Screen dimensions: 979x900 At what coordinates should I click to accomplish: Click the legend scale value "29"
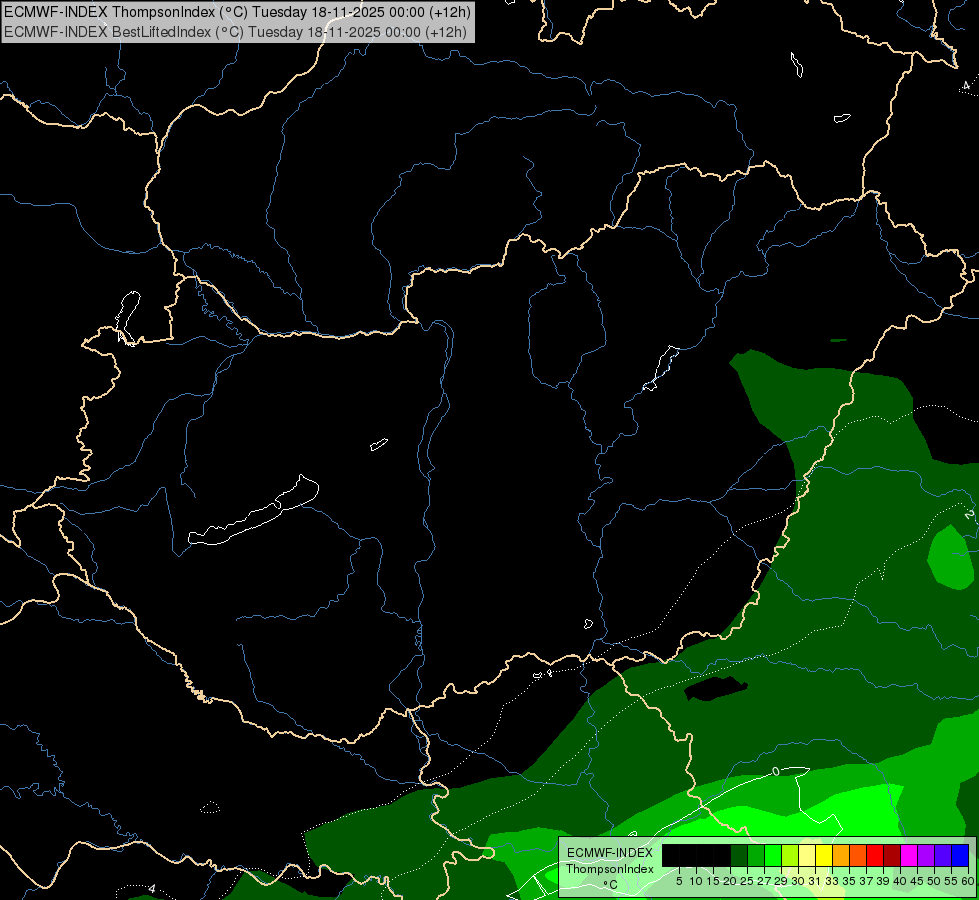tap(781, 881)
